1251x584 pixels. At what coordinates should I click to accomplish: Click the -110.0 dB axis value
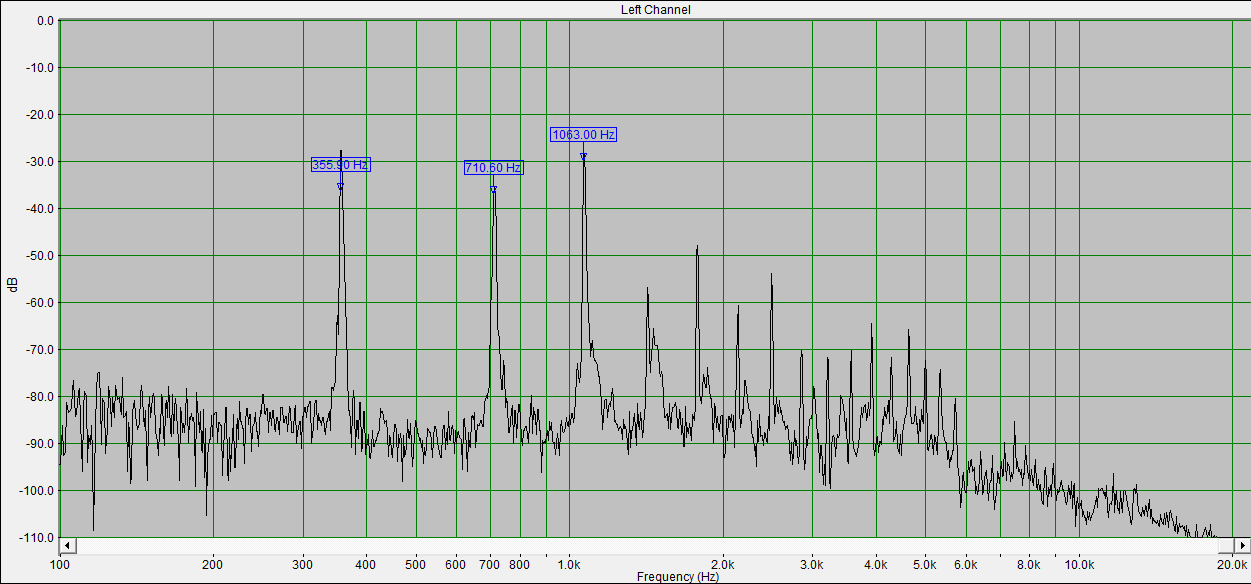click(x=34, y=538)
